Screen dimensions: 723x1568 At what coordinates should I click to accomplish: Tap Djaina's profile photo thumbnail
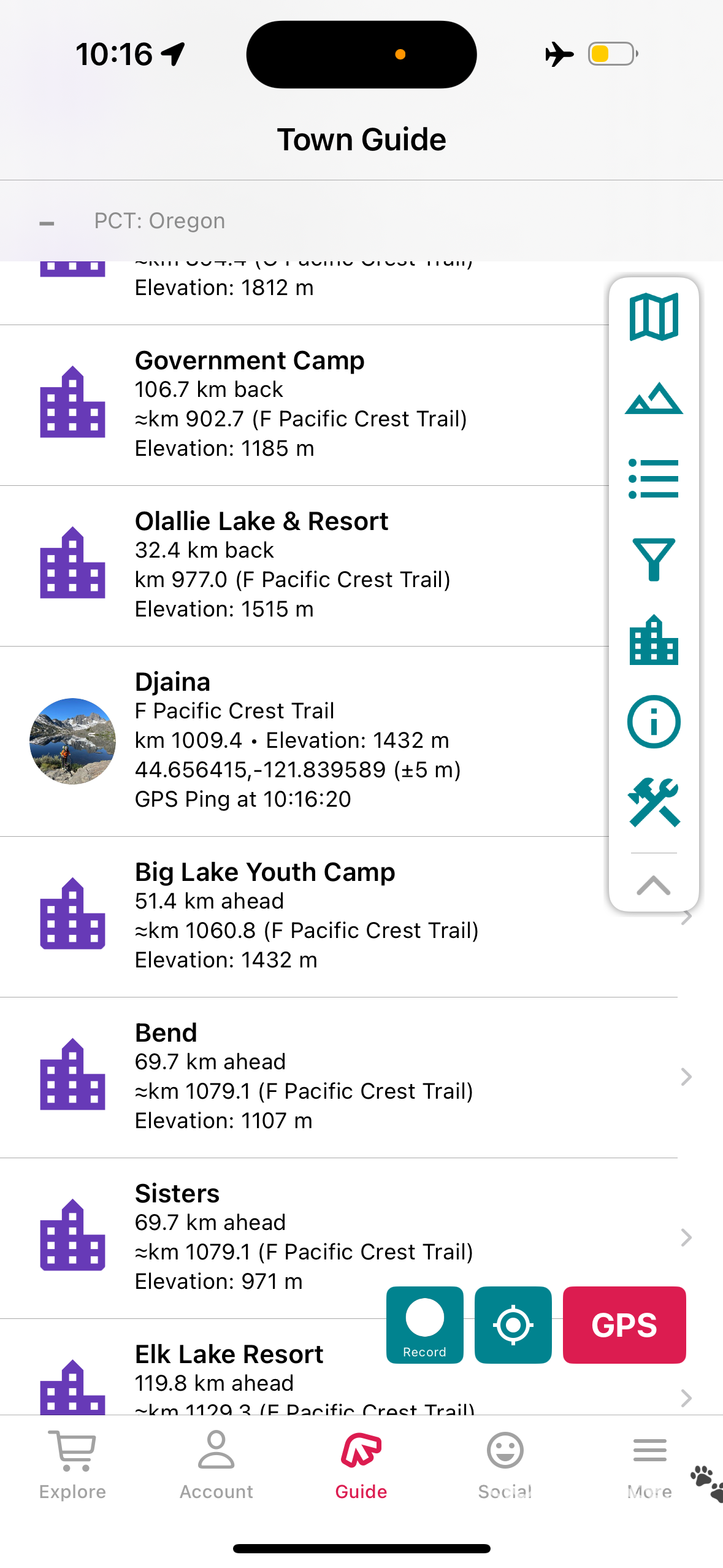coord(72,741)
